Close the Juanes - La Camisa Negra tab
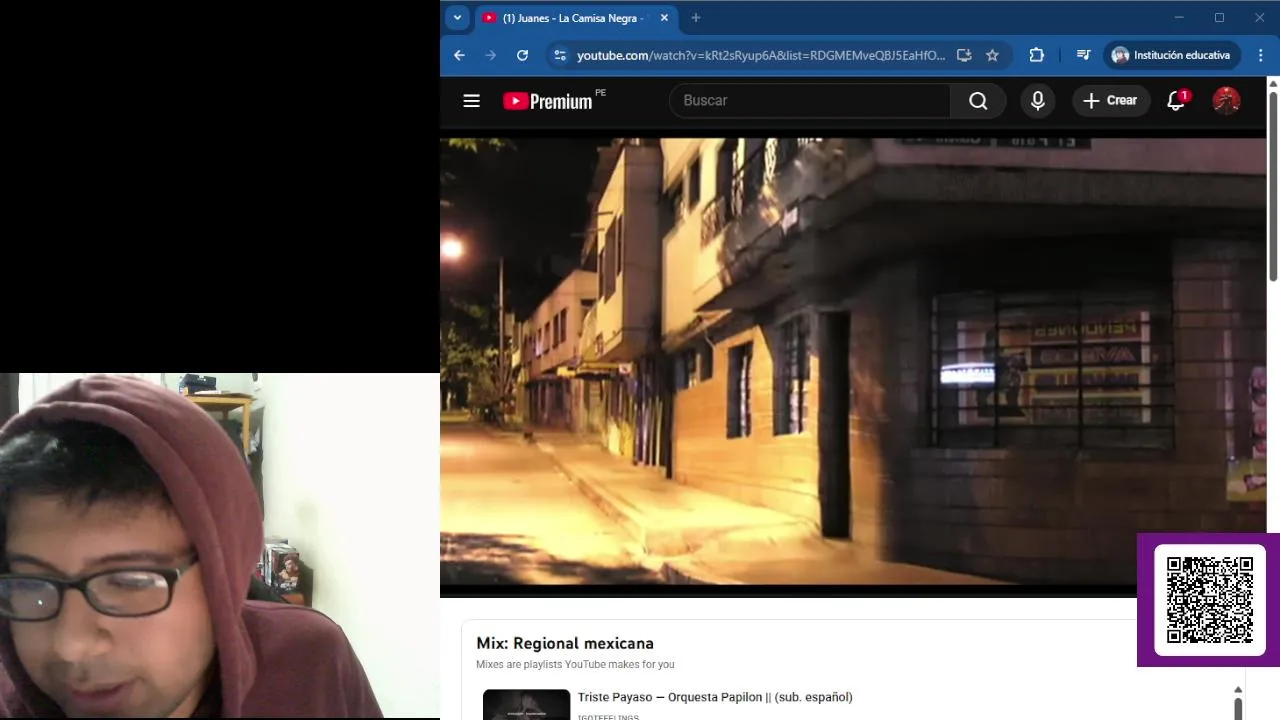The image size is (1280, 720). tap(664, 18)
